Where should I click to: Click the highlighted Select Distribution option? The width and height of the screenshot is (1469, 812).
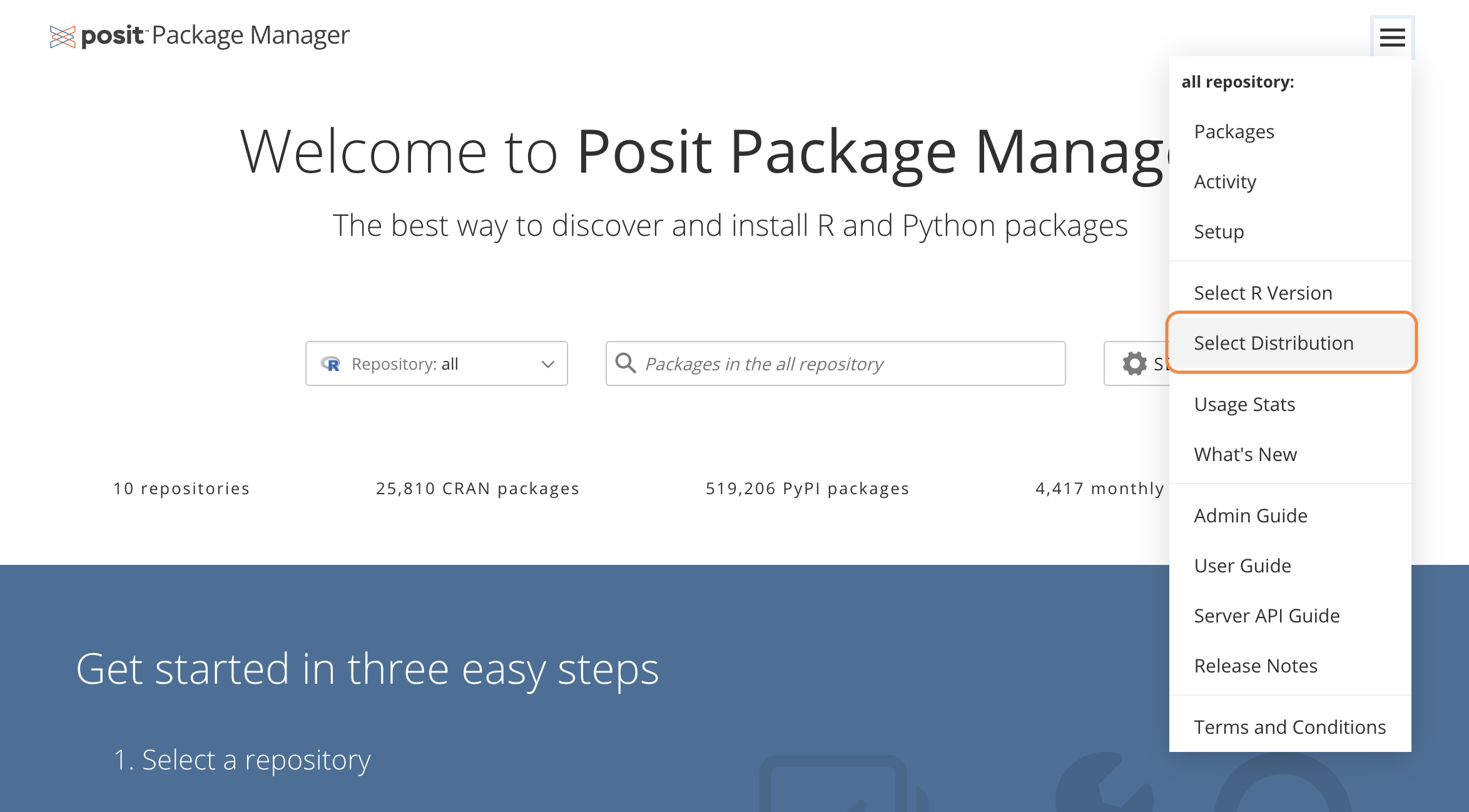1273,343
